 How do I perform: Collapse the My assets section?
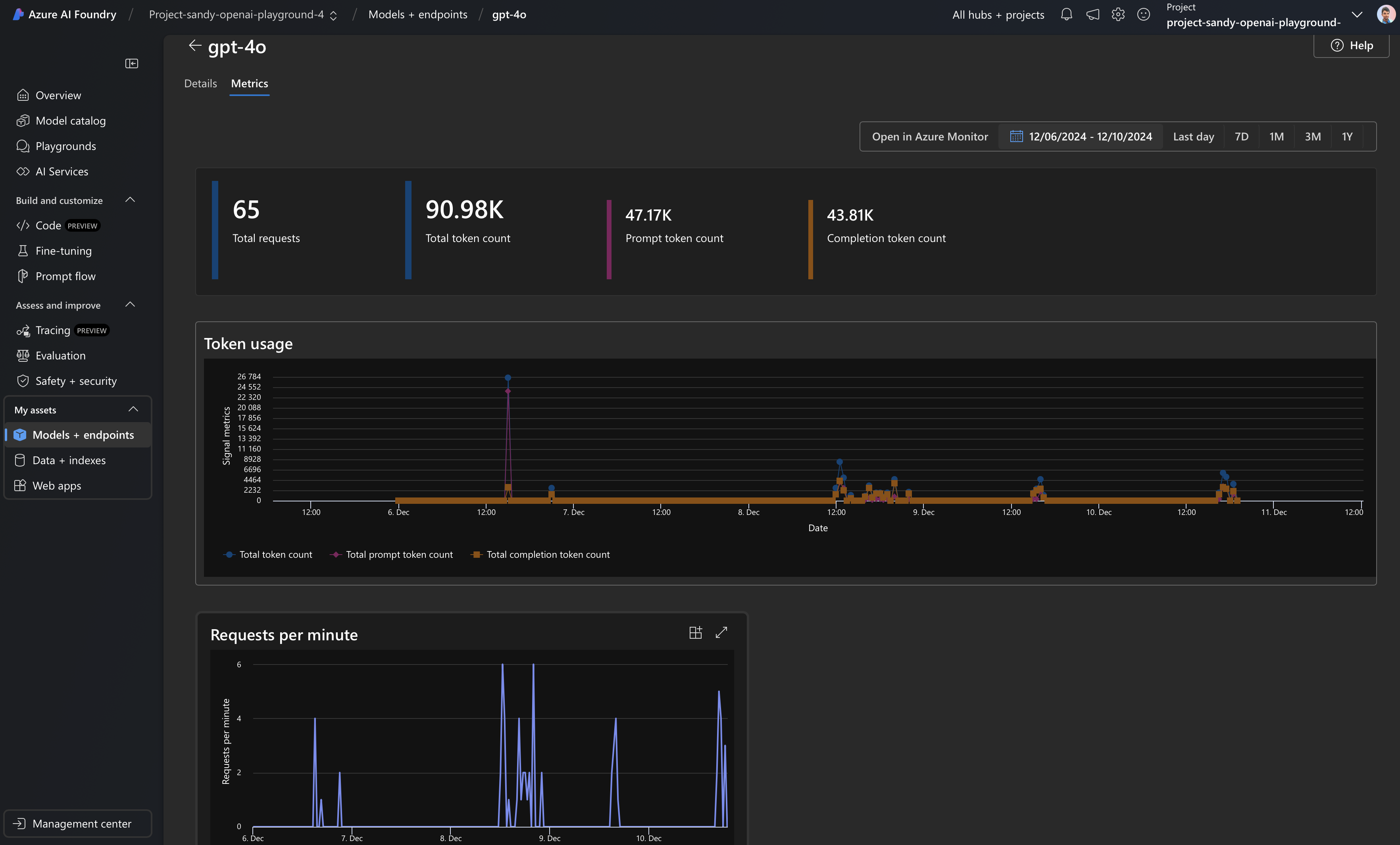click(x=133, y=409)
